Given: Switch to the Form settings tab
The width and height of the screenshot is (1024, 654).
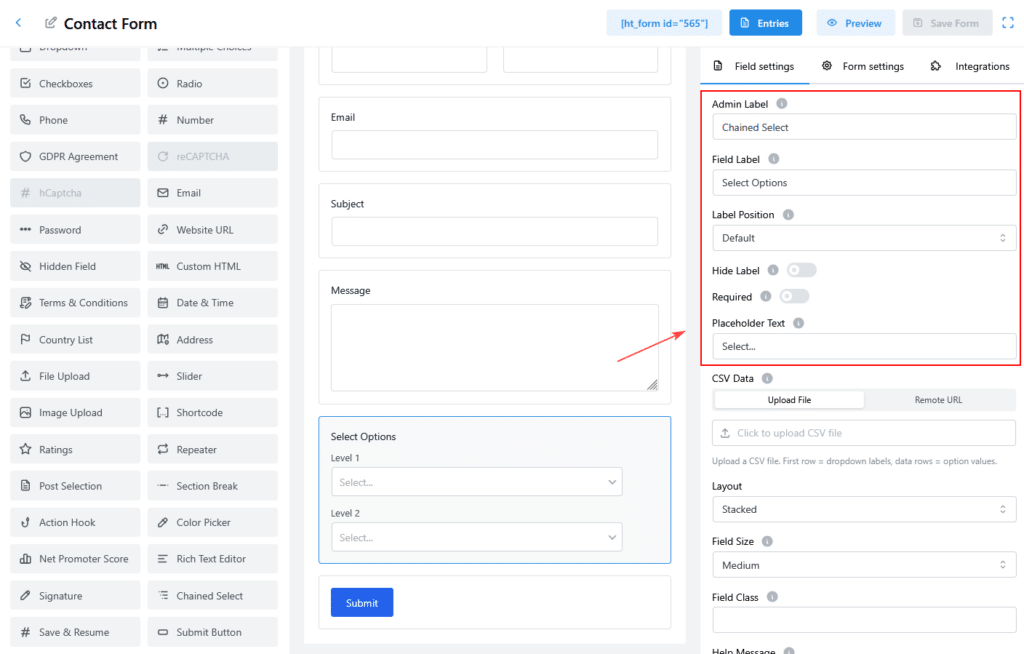Looking at the screenshot, I should [x=862, y=67].
